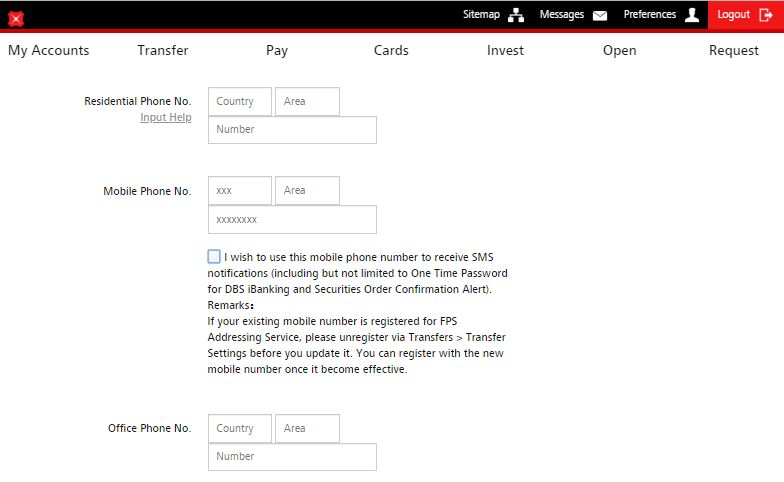This screenshot has height=482, width=784.
Task: Click the DBS logo icon
Action: pyautogui.click(x=15, y=18)
